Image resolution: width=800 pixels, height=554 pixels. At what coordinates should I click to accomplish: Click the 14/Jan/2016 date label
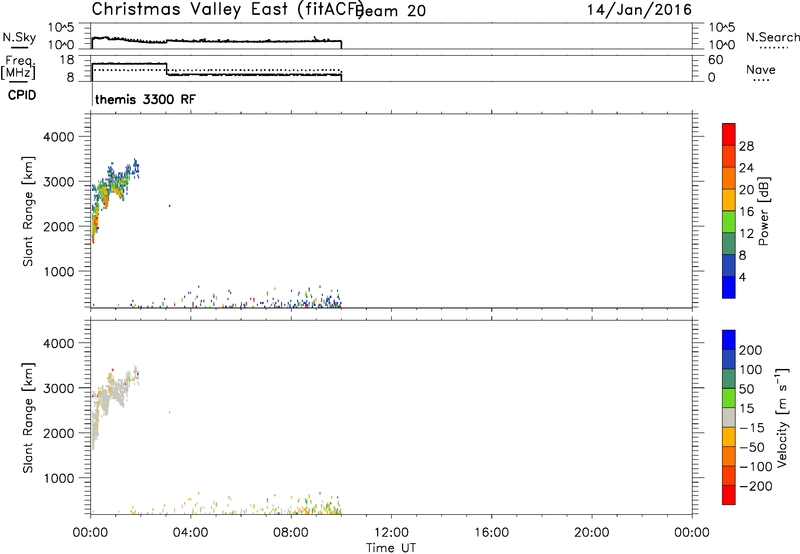[640, 10]
